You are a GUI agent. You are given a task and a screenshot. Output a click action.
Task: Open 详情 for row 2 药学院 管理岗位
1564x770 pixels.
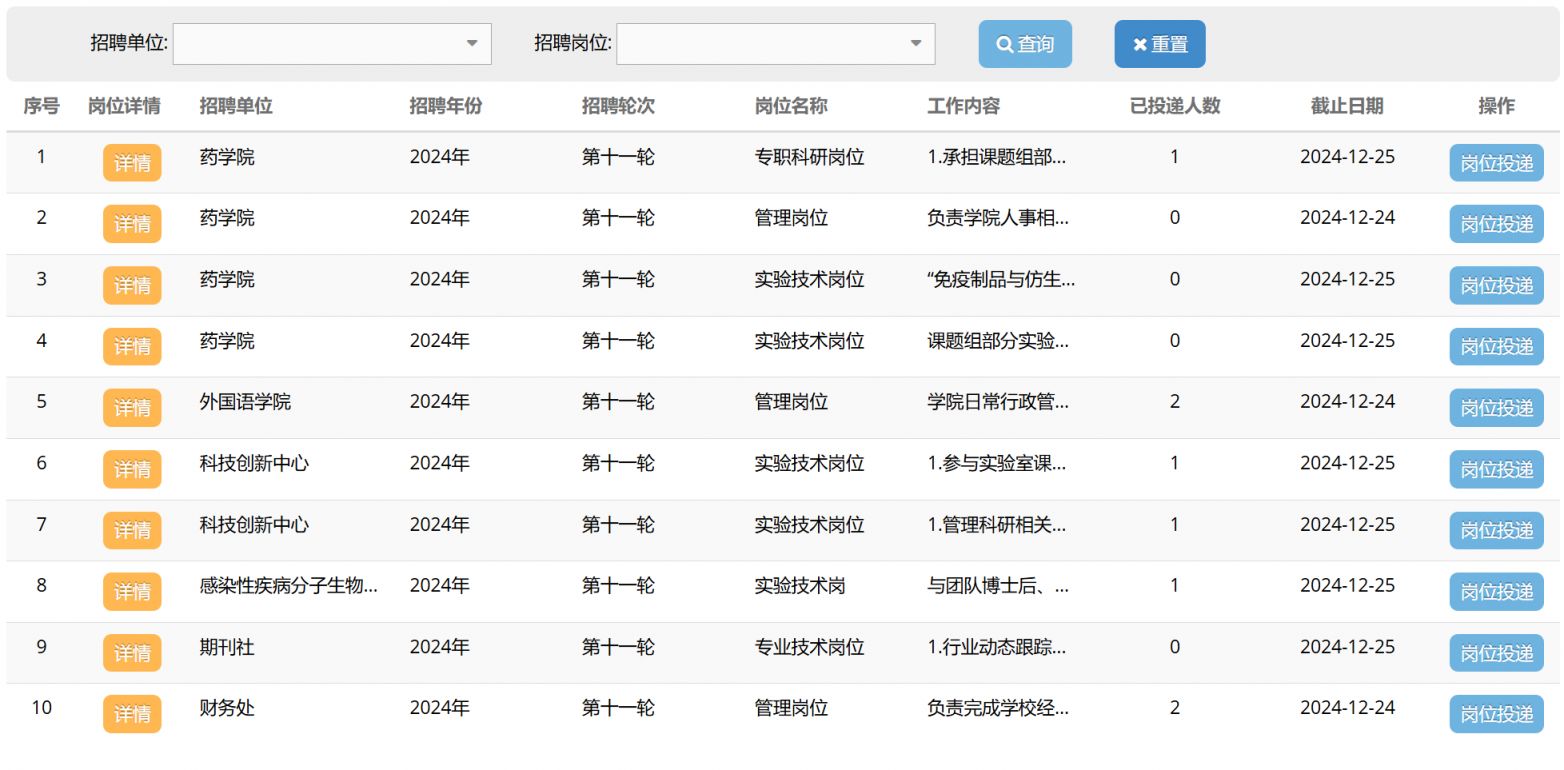tap(132, 224)
